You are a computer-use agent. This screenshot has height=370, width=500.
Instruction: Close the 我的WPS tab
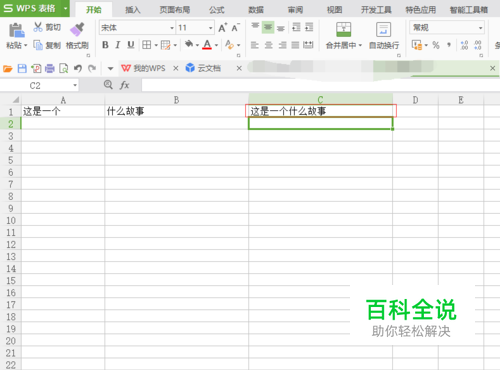[176, 68]
